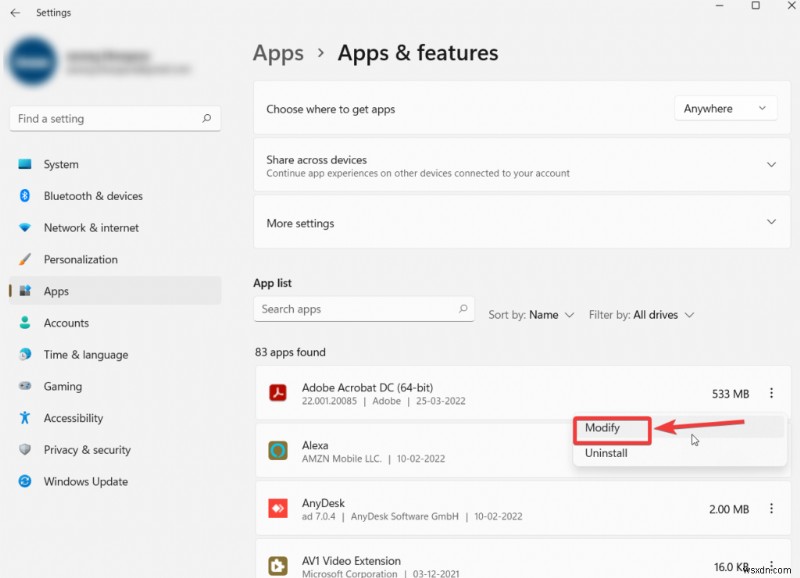Screen dimensions: 800x578
Task: Click the Search apps magnifier icon
Action: 463,309
